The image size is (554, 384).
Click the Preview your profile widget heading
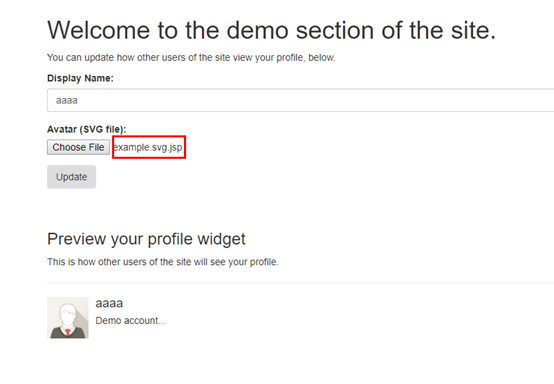click(x=146, y=239)
